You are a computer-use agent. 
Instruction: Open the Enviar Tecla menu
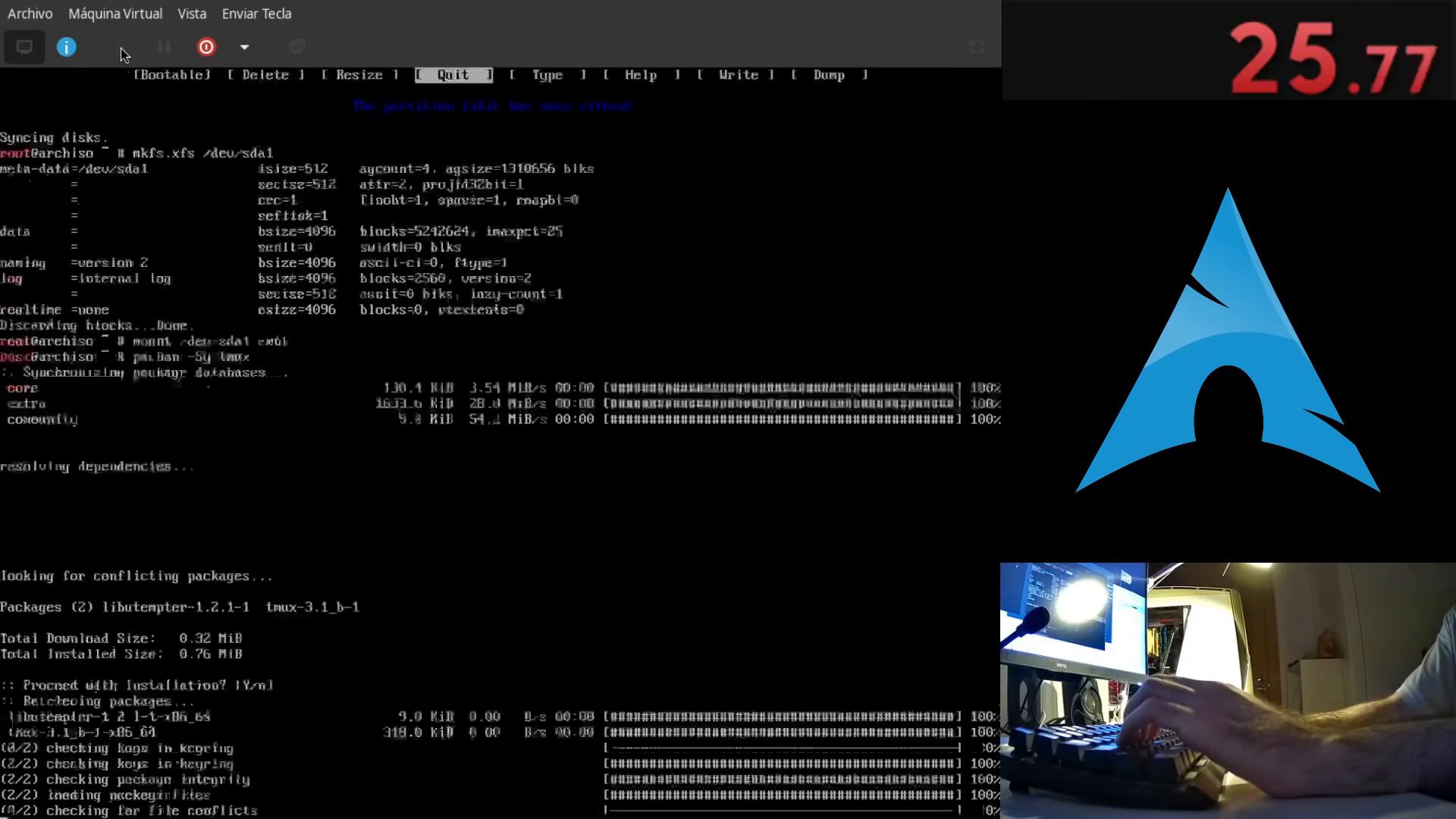[256, 14]
